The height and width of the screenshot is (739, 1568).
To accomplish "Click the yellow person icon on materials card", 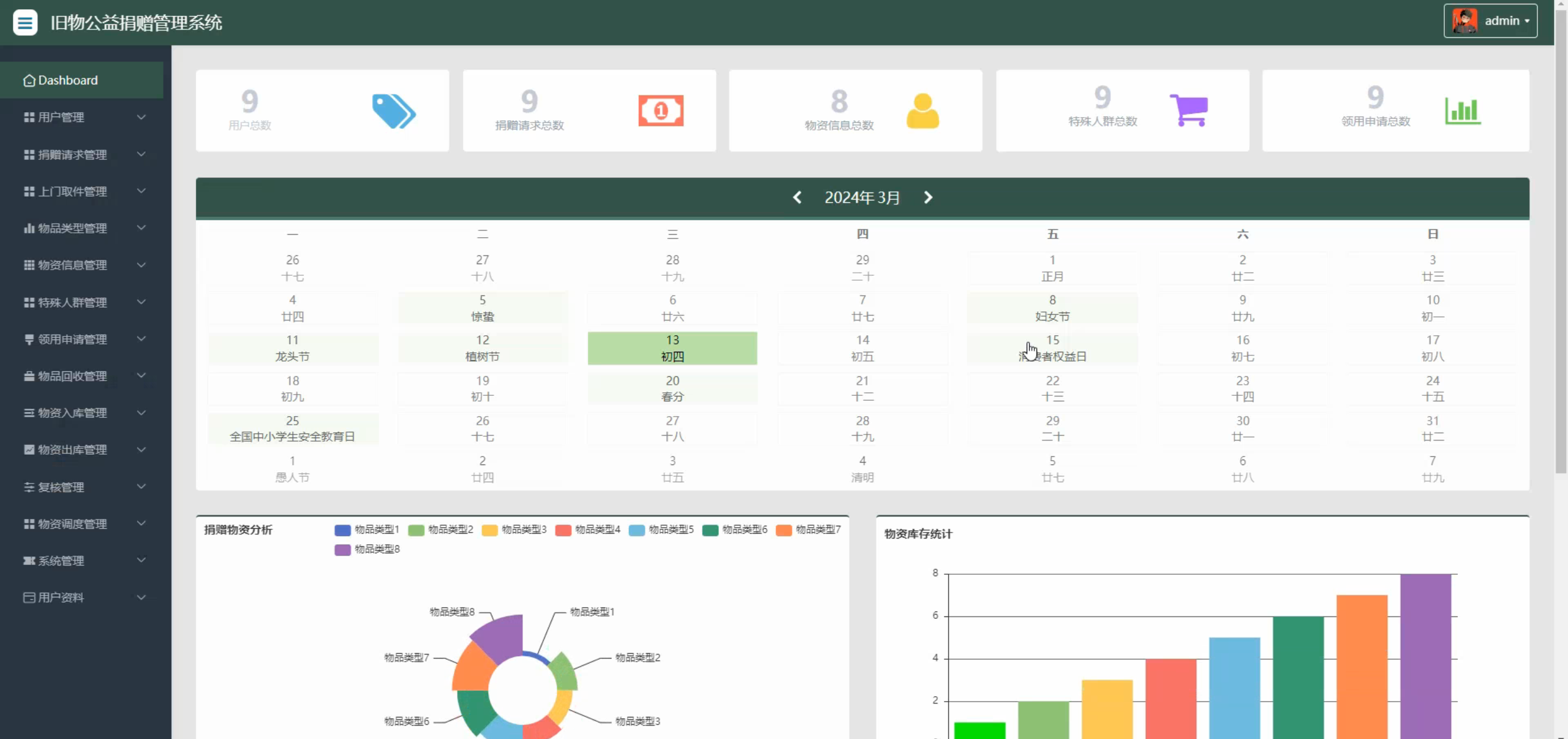I will [x=922, y=111].
